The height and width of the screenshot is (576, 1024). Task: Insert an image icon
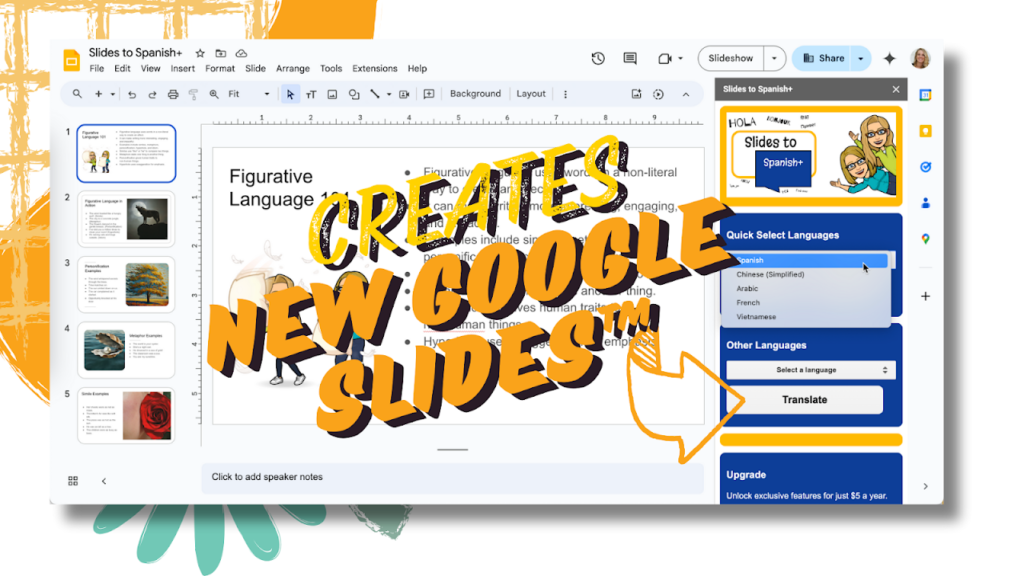point(332,94)
